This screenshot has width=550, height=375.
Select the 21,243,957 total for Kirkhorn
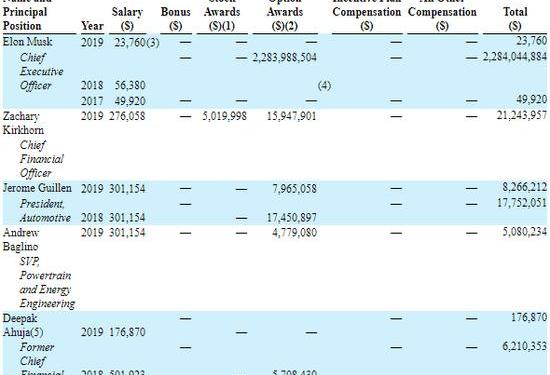click(x=522, y=115)
